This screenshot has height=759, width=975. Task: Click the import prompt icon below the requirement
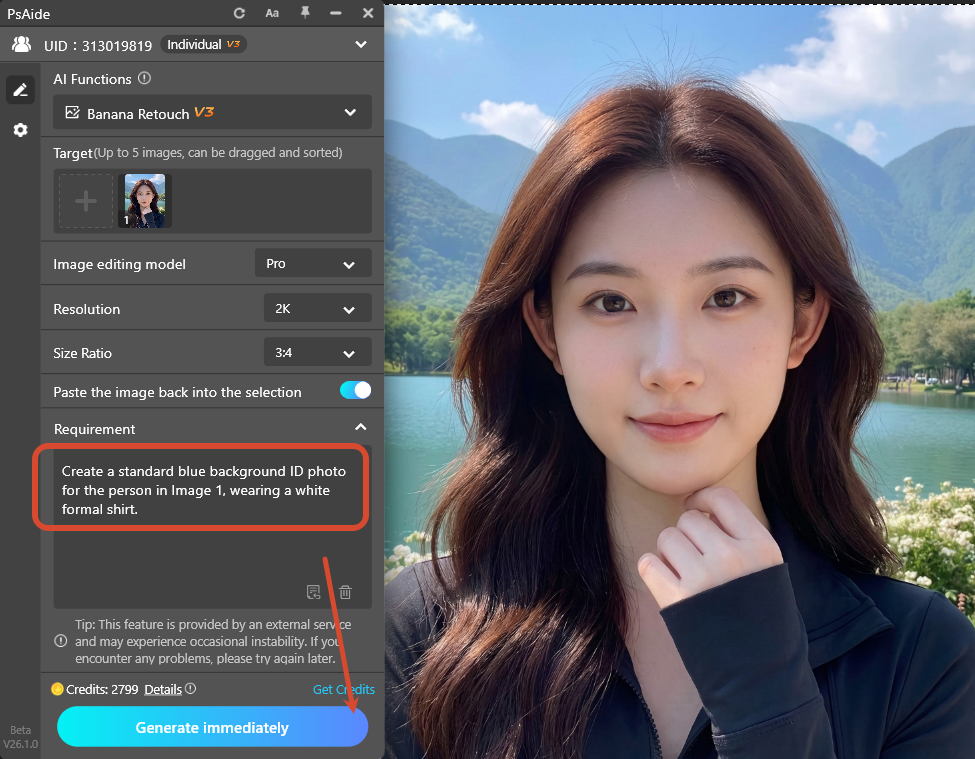point(313,592)
